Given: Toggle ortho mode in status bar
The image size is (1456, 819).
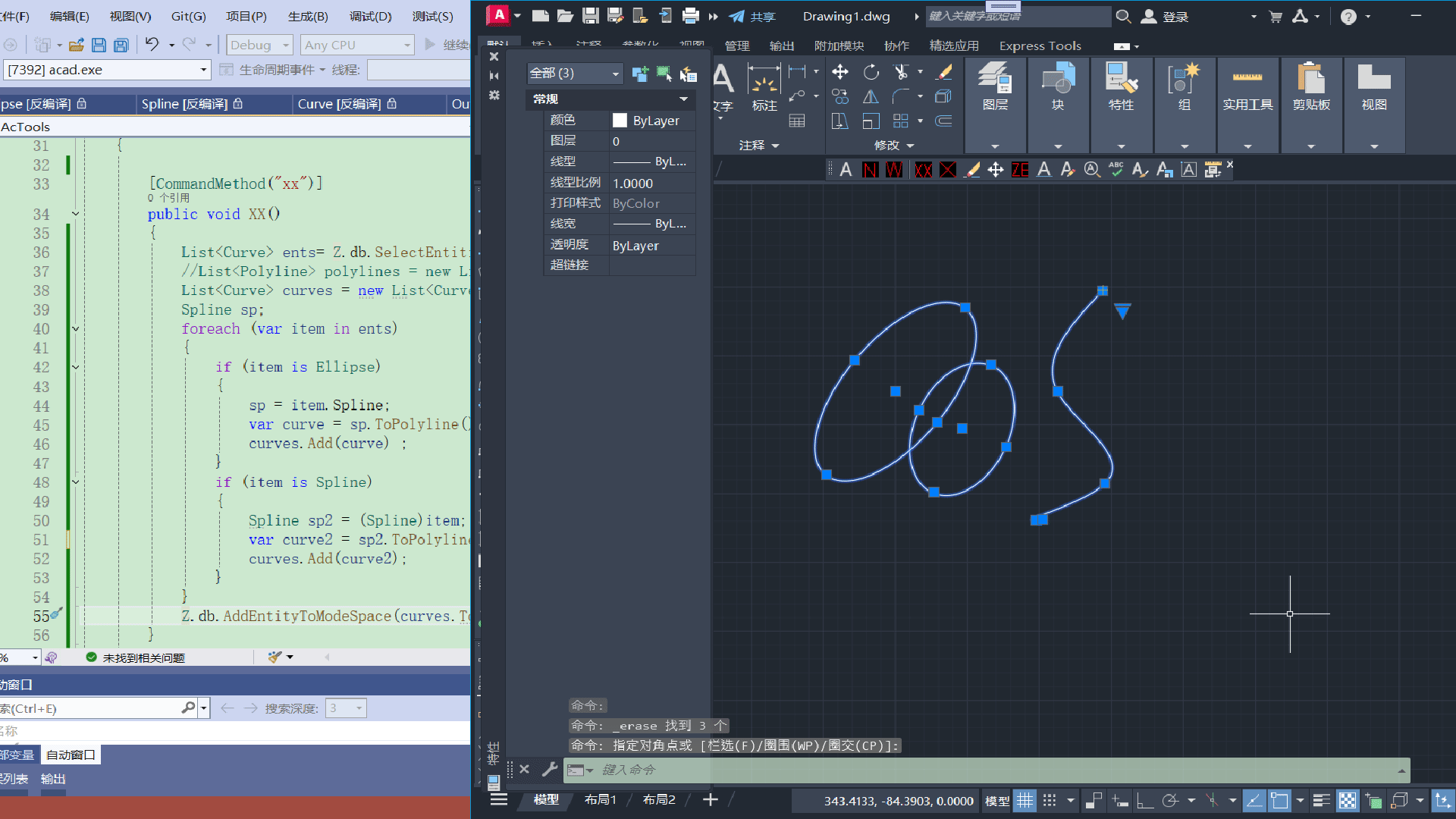Looking at the screenshot, I should pyautogui.click(x=1145, y=801).
